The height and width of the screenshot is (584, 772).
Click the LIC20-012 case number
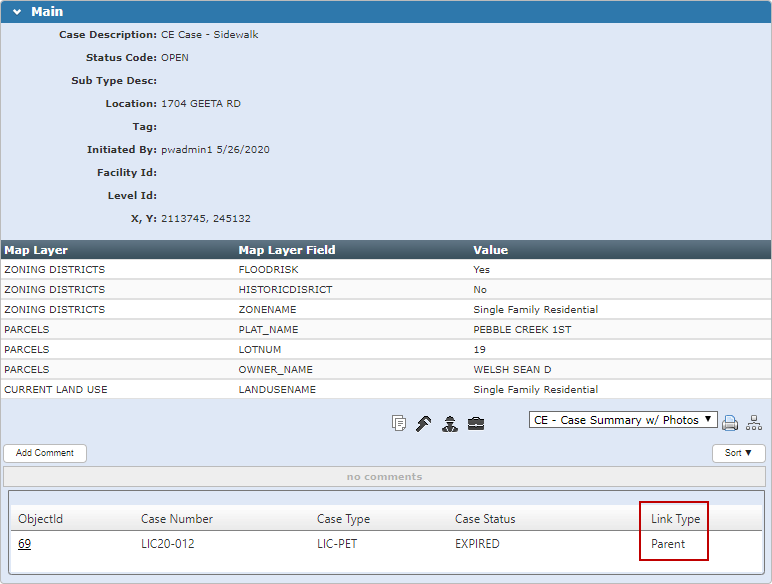(x=168, y=544)
